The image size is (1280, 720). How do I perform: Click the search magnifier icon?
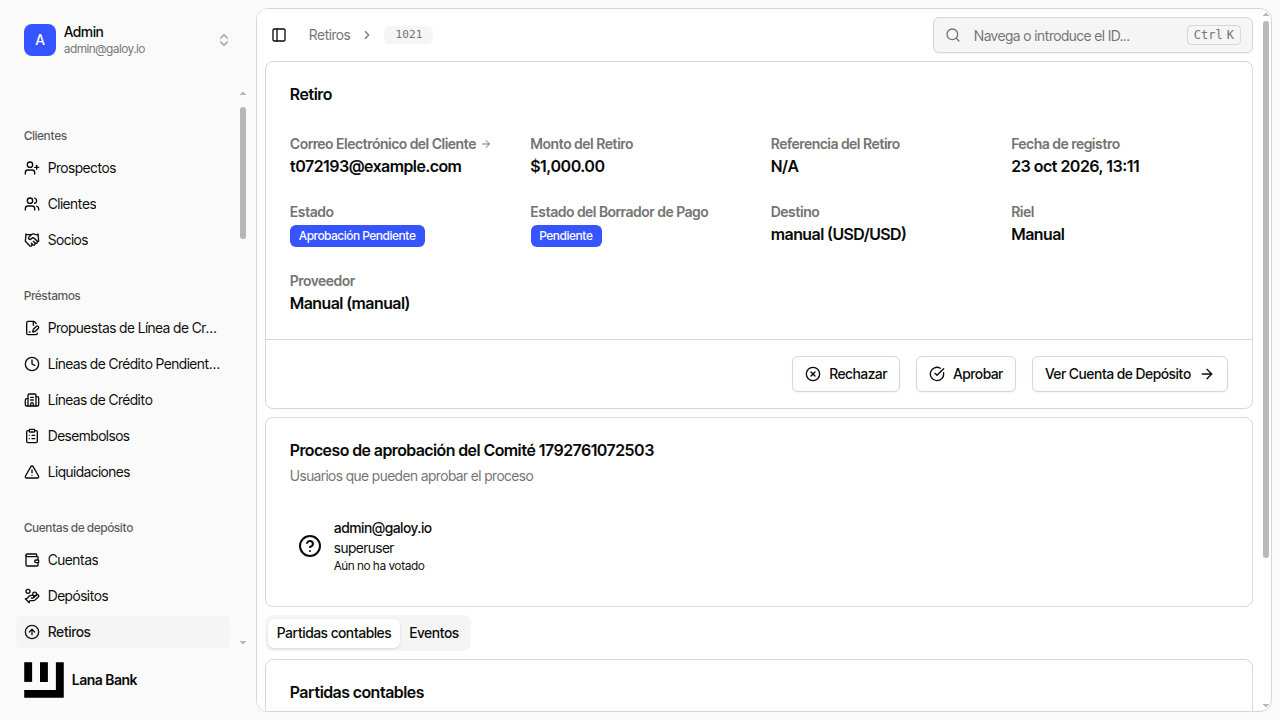(954, 35)
